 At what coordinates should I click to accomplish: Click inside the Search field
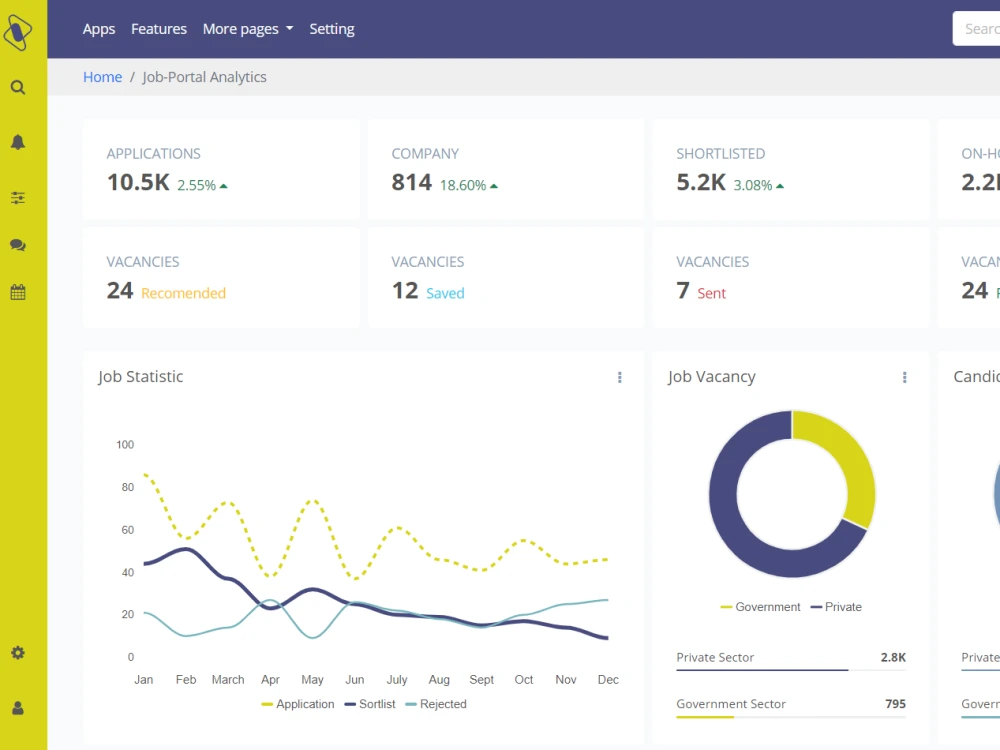click(x=976, y=29)
